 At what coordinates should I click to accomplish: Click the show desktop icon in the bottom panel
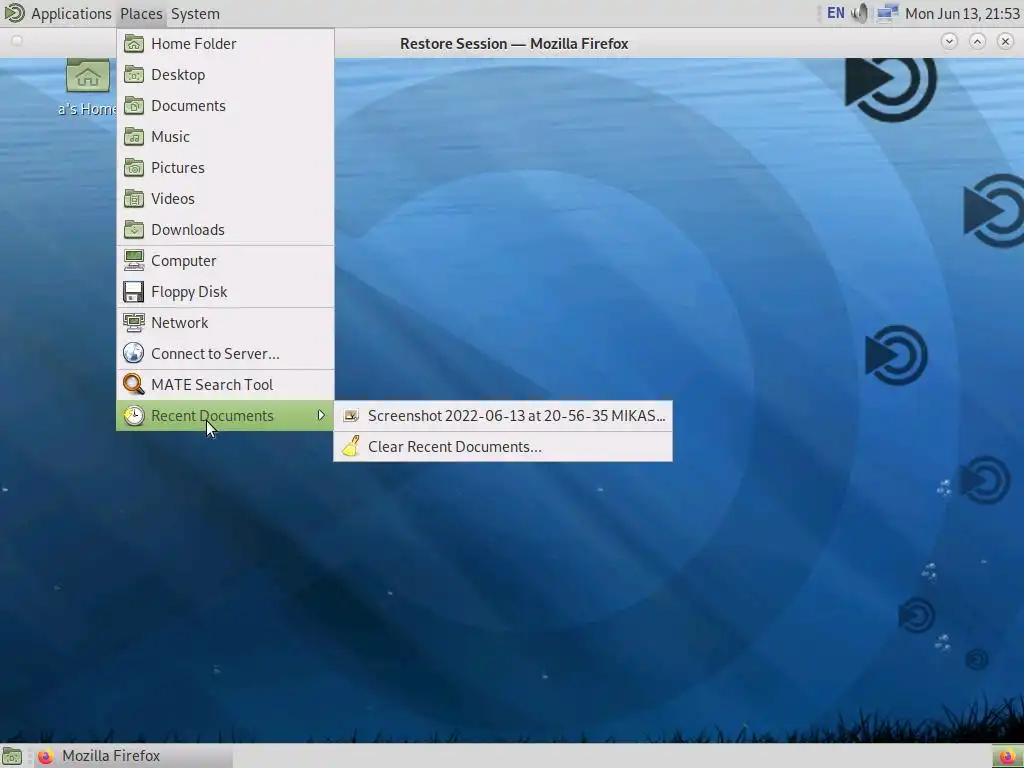(x=12, y=756)
